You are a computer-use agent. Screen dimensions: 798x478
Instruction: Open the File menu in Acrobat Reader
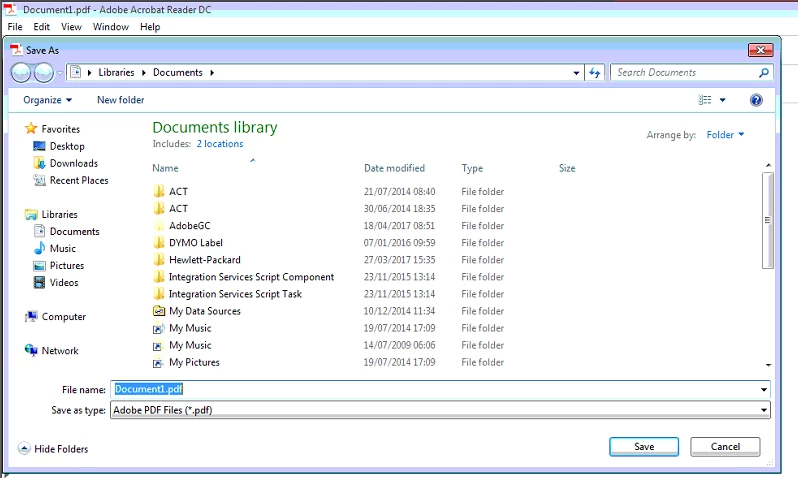[15, 26]
